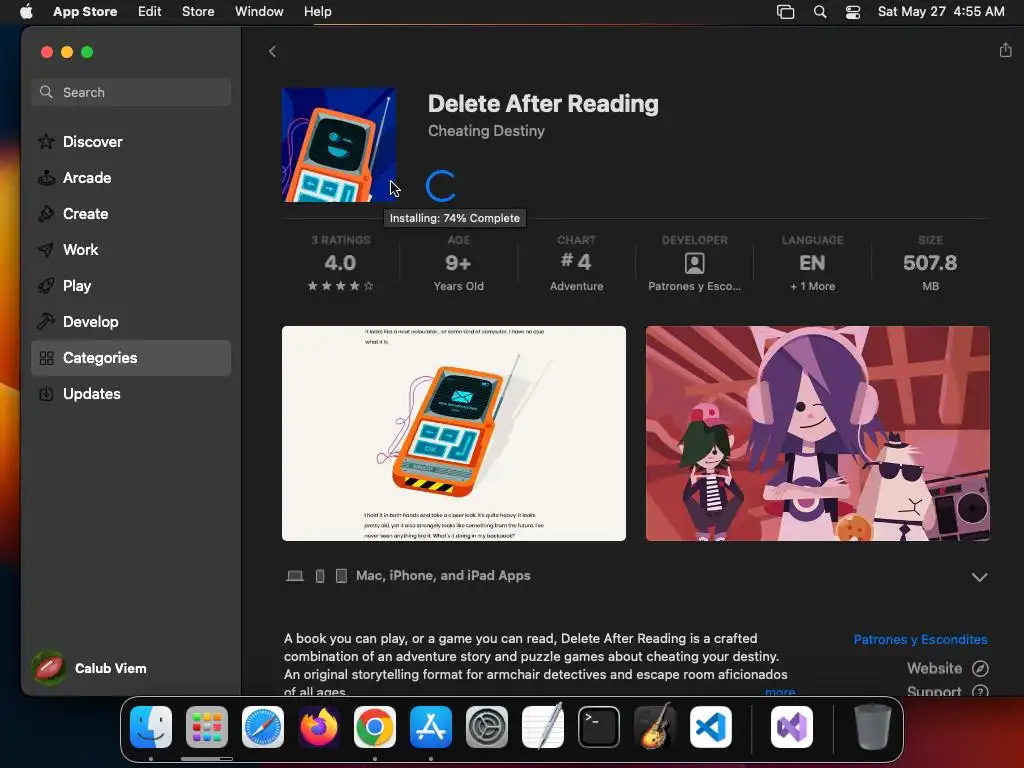Click the iPhone device icon
1024x768 pixels.
point(320,575)
